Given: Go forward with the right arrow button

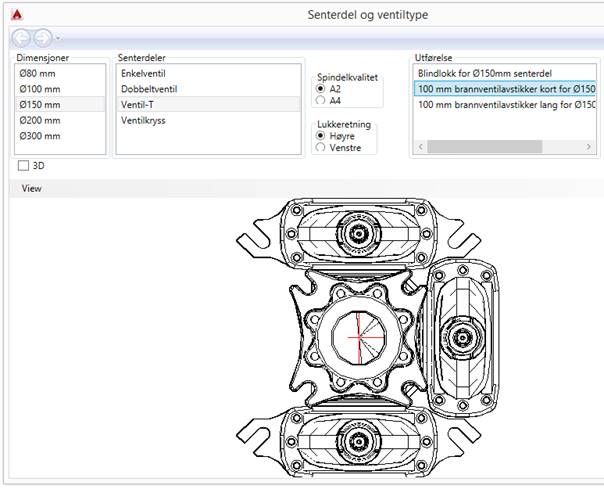Looking at the screenshot, I should point(42,38).
